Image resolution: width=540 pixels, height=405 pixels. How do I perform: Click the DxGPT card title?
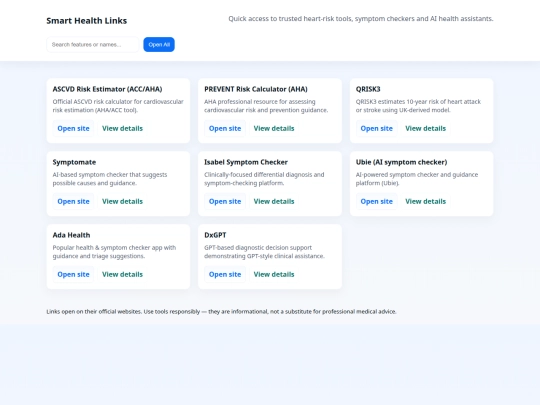215,235
